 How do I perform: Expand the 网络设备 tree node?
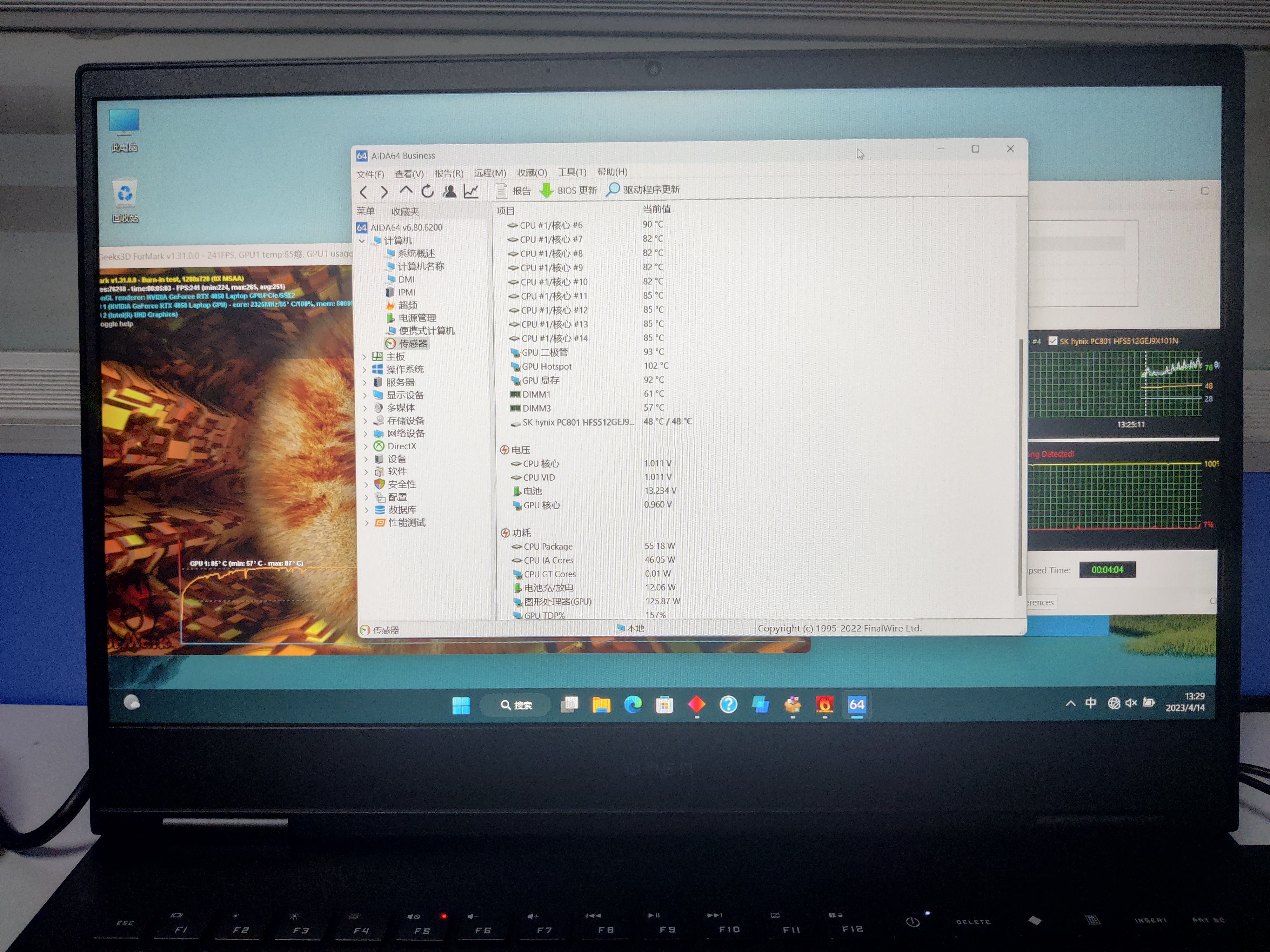pyautogui.click(x=366, y=433)
